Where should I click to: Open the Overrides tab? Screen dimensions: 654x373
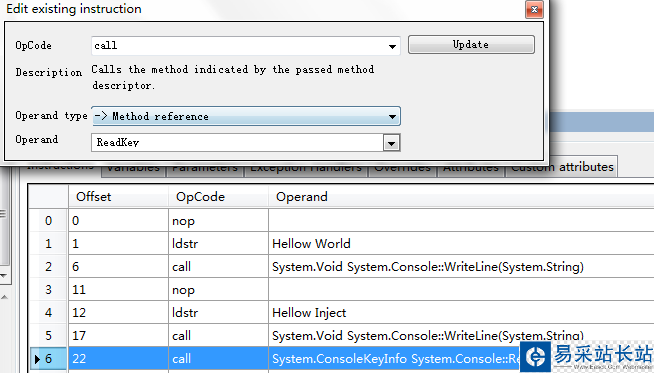pyautogui.click(x=402, y=169)
